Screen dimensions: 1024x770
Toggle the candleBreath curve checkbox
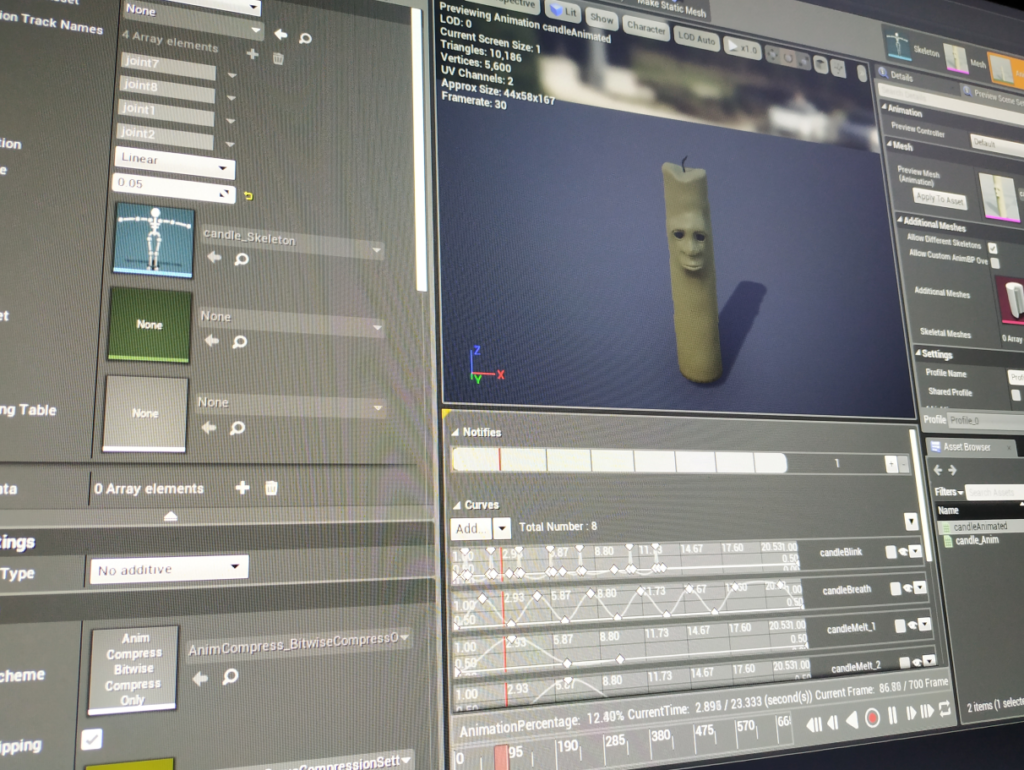pos(895,589)
